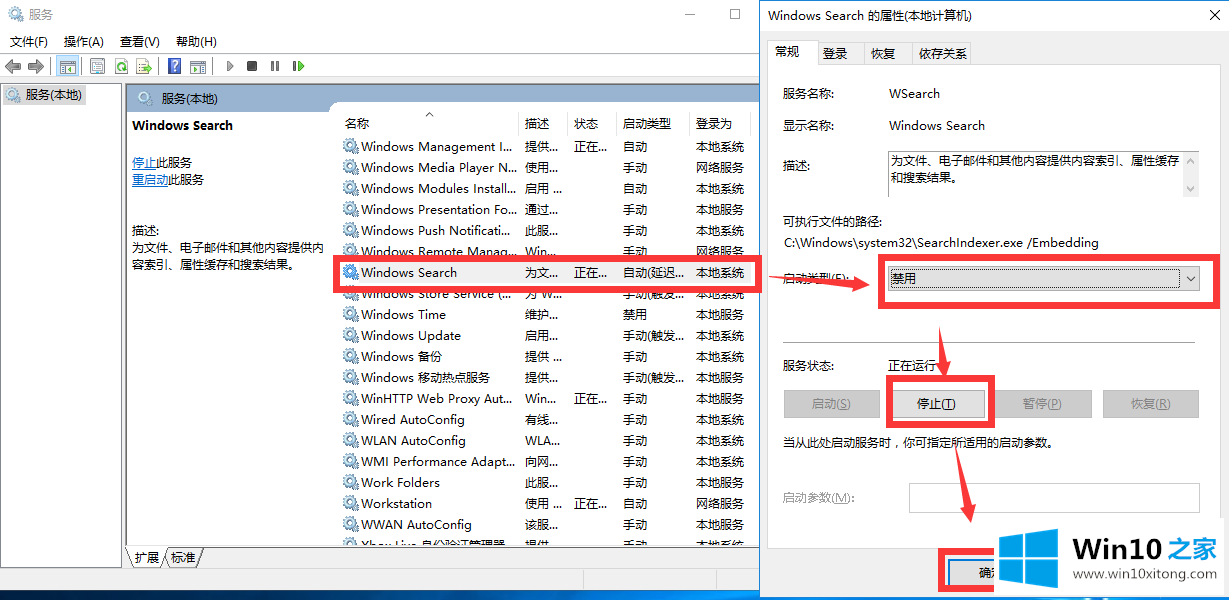
Task: Click gear icon beside WinHTTP Web Proxy
Action: point(350,398)
